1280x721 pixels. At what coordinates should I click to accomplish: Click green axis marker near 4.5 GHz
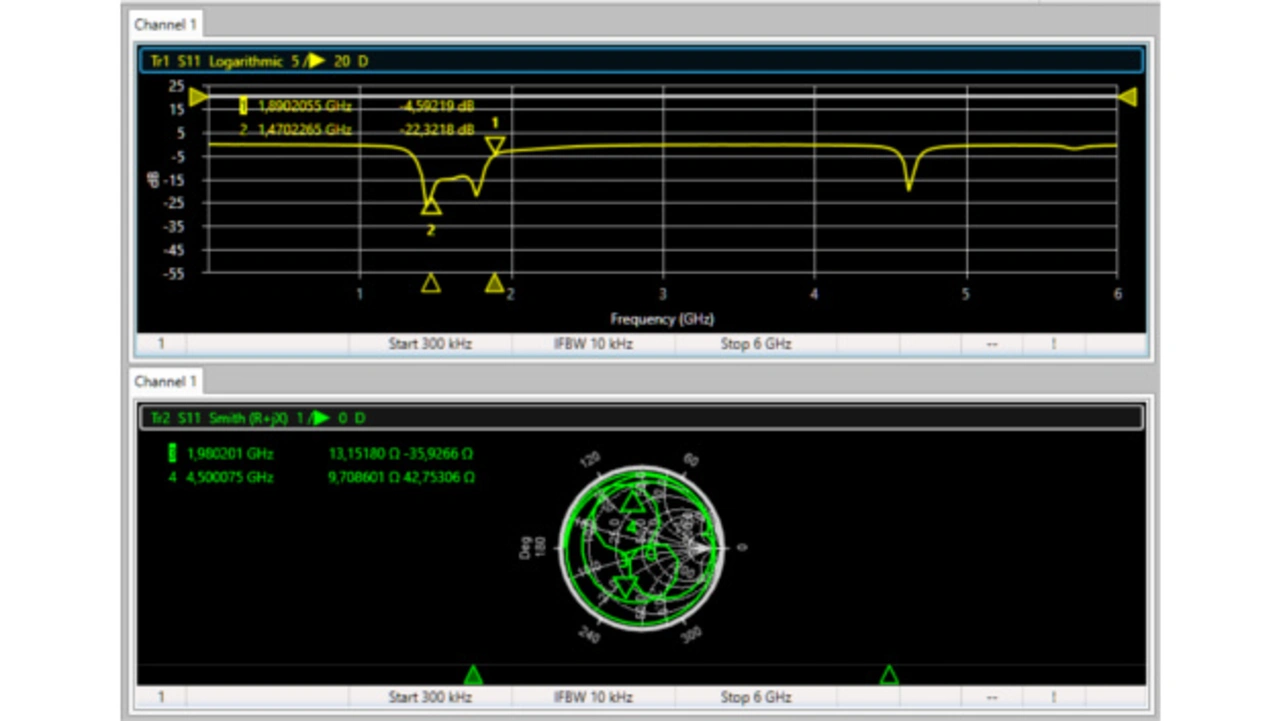(x=889, y=675)
